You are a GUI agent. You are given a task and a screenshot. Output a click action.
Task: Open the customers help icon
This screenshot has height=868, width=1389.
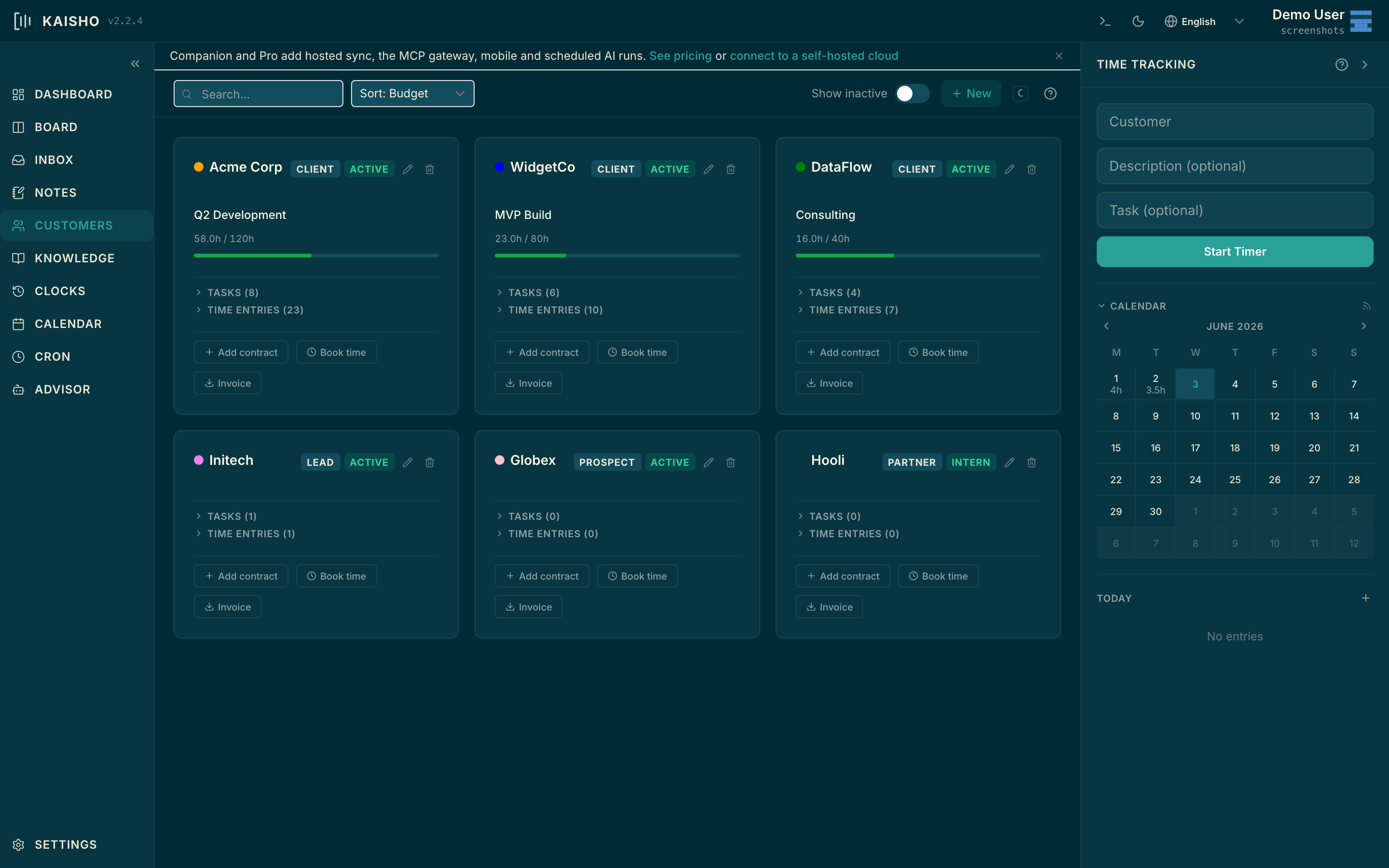(x=1050, y=94)
